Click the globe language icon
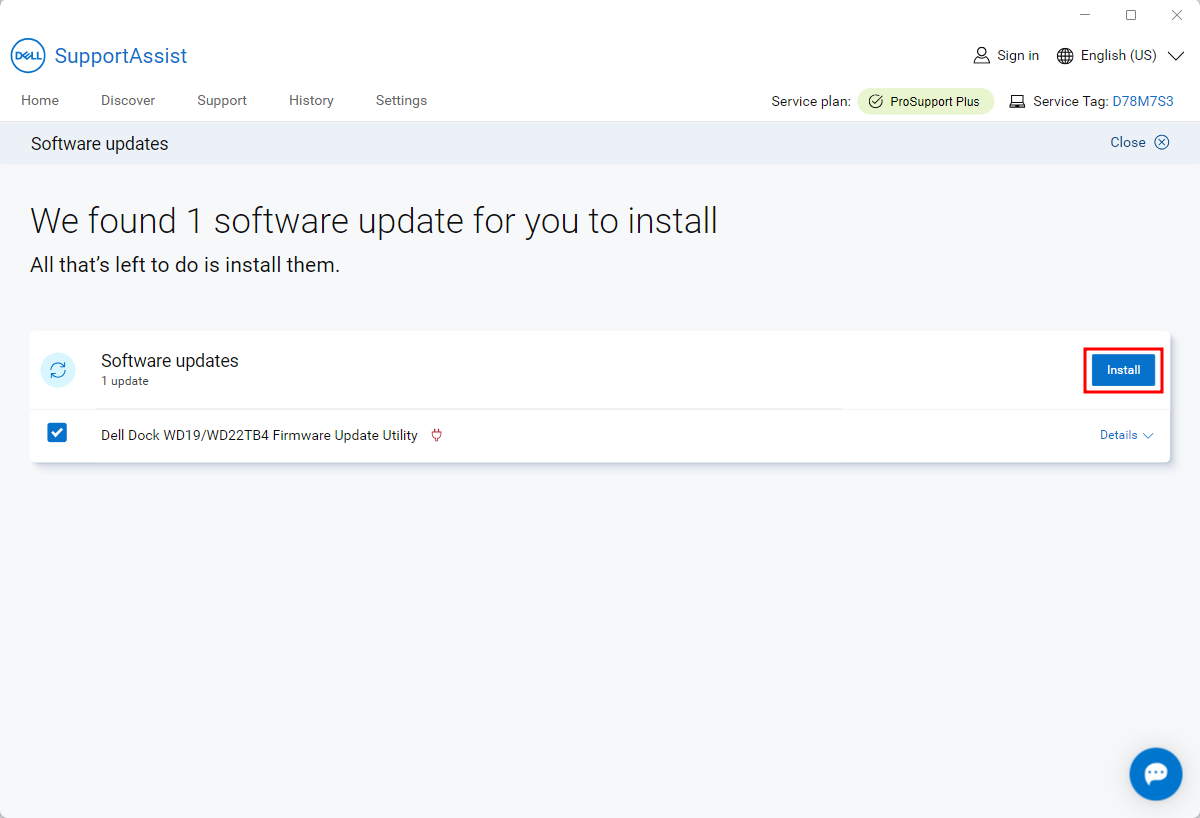Viewport: 1200px width, 818px height. coord(1065,56)
